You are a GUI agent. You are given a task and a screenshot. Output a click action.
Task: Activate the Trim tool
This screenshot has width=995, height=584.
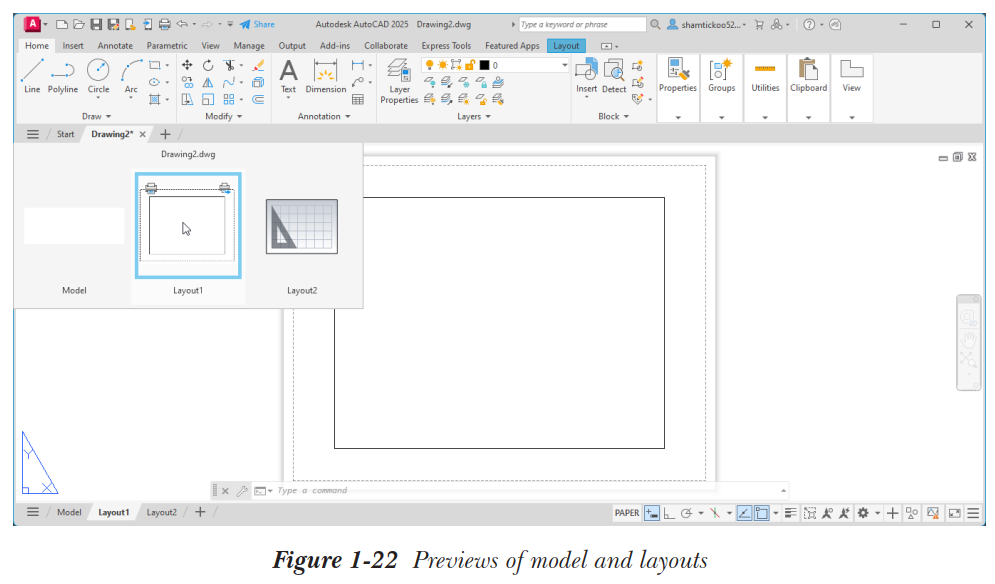tap(229, 65)
